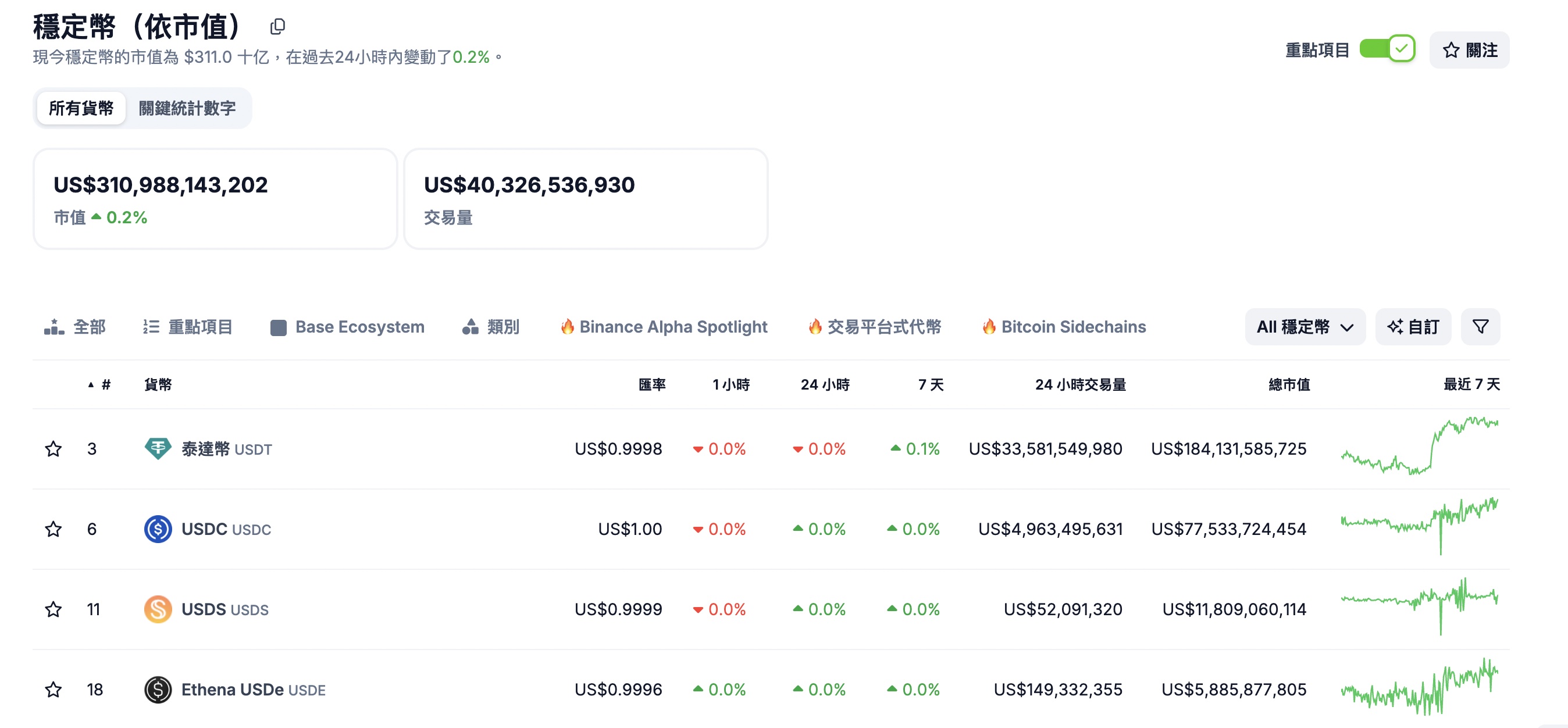Sort by the 24 小時 change column

[825, 384]
